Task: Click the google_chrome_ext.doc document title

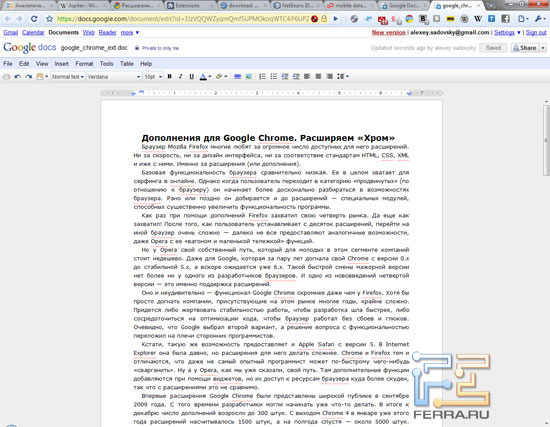Action: (x=94, y=48)
